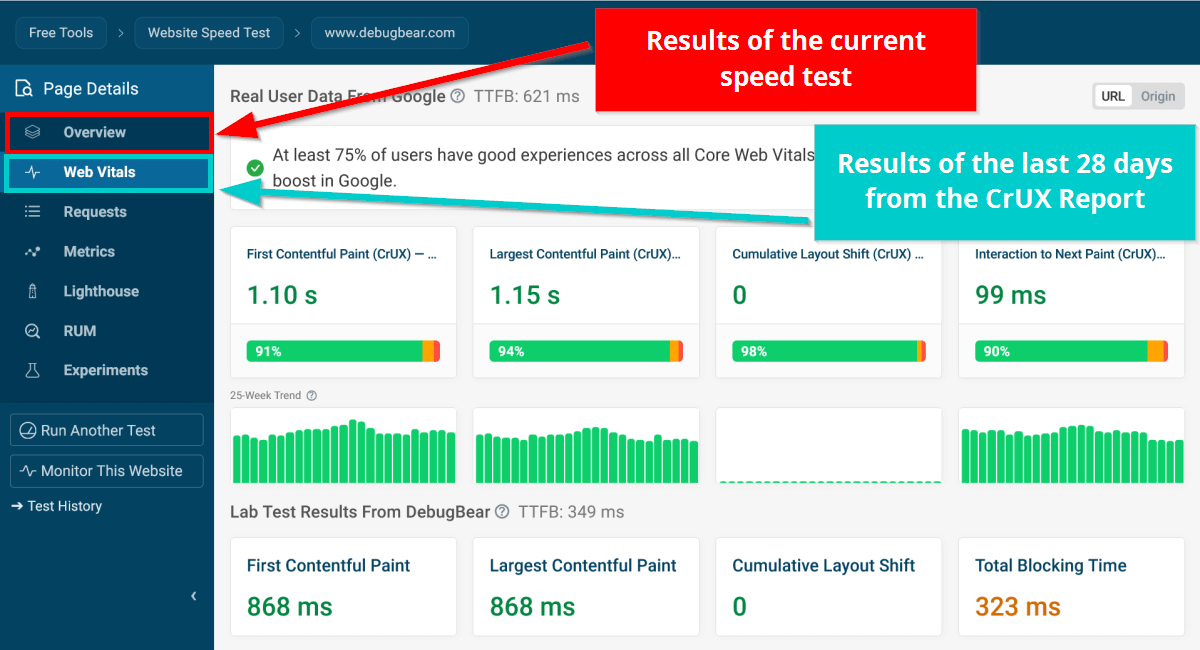Screen dimensions: 1200x650
Task: Click the www.debugbear.com breadcrumb
Action: pyautogui.click(x=390, y=33)
